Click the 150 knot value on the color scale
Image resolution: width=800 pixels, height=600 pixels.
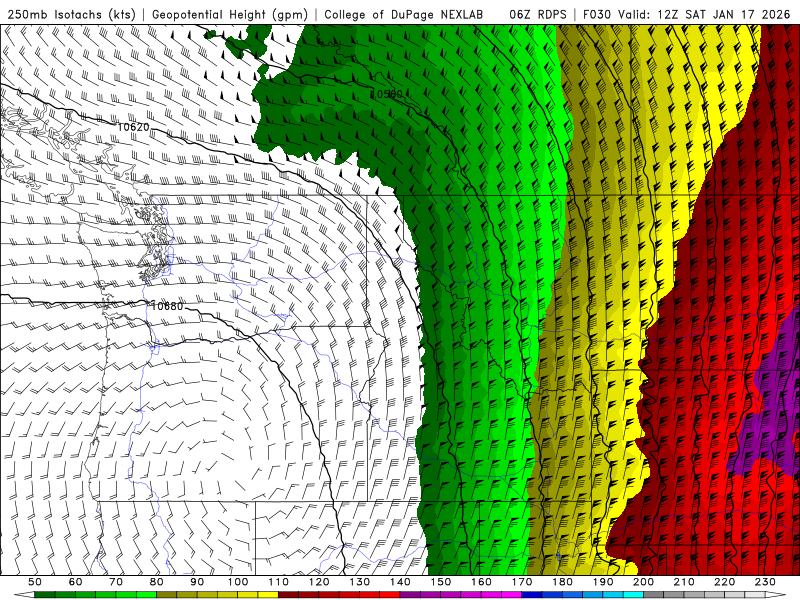[x=441, y=582]
